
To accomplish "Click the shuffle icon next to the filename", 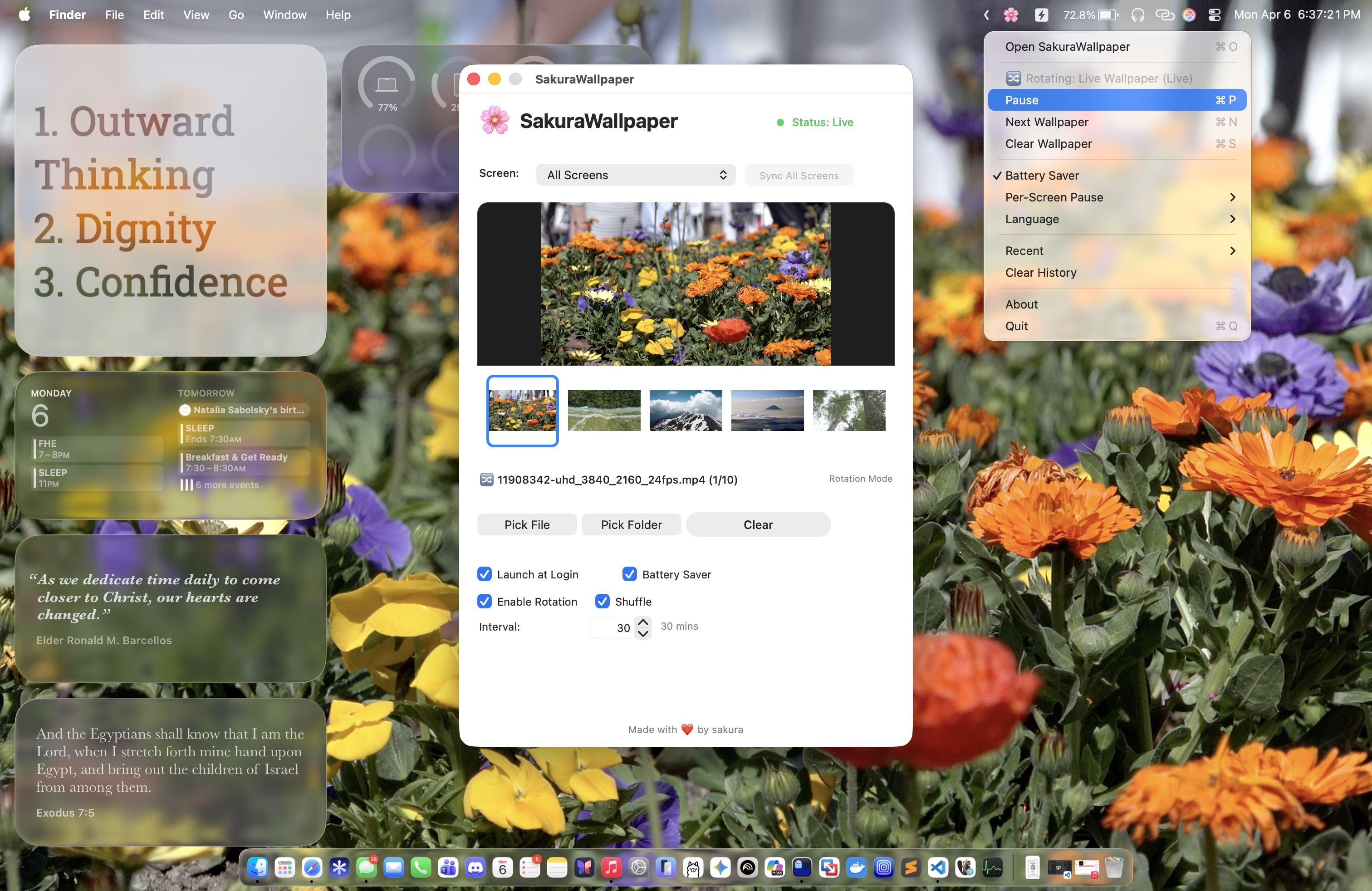I will pyautogui.click(x=486, y=480).
